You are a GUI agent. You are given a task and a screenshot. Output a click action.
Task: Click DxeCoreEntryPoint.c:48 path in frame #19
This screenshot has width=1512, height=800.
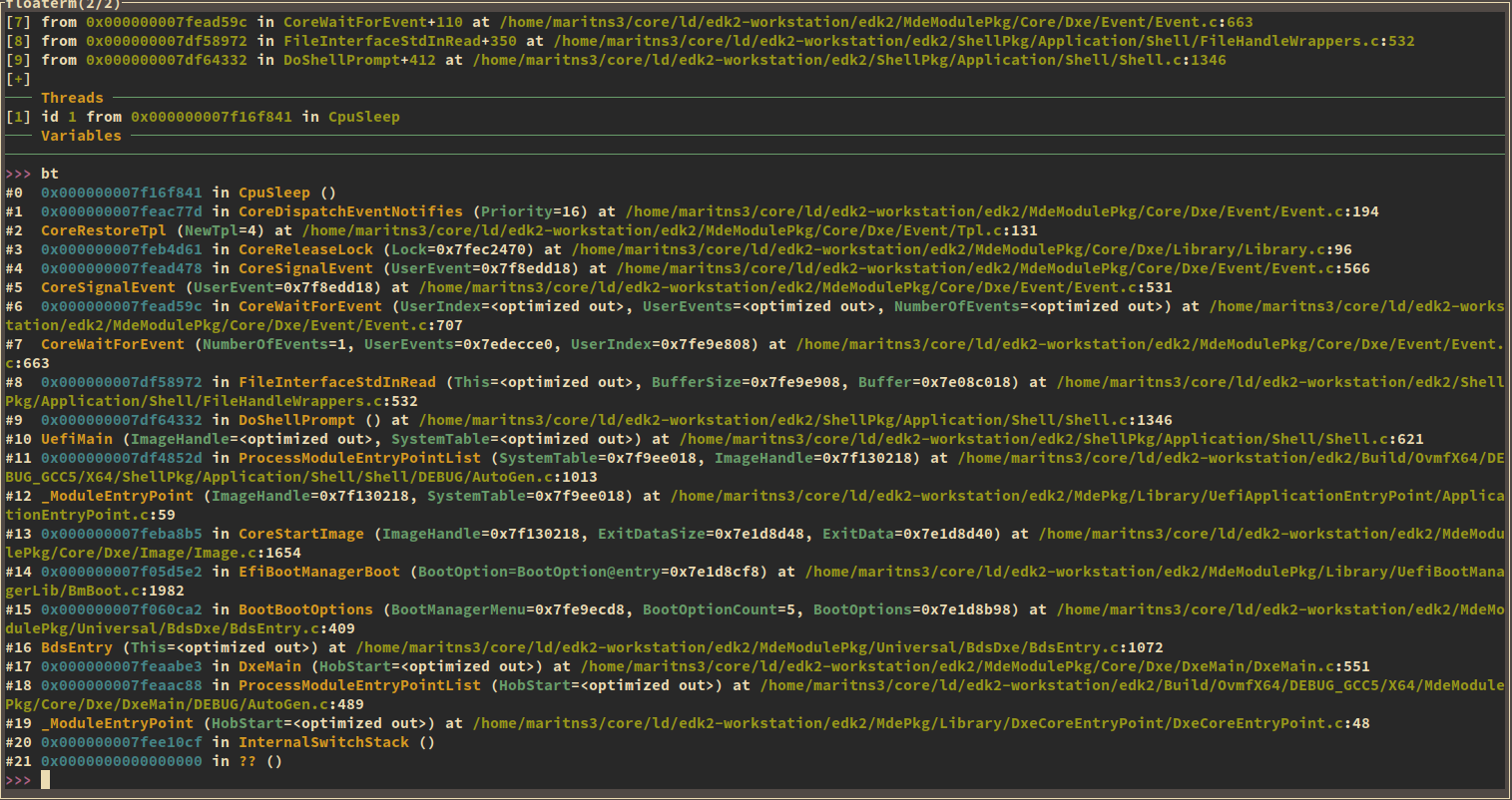[x=921, y=723]
